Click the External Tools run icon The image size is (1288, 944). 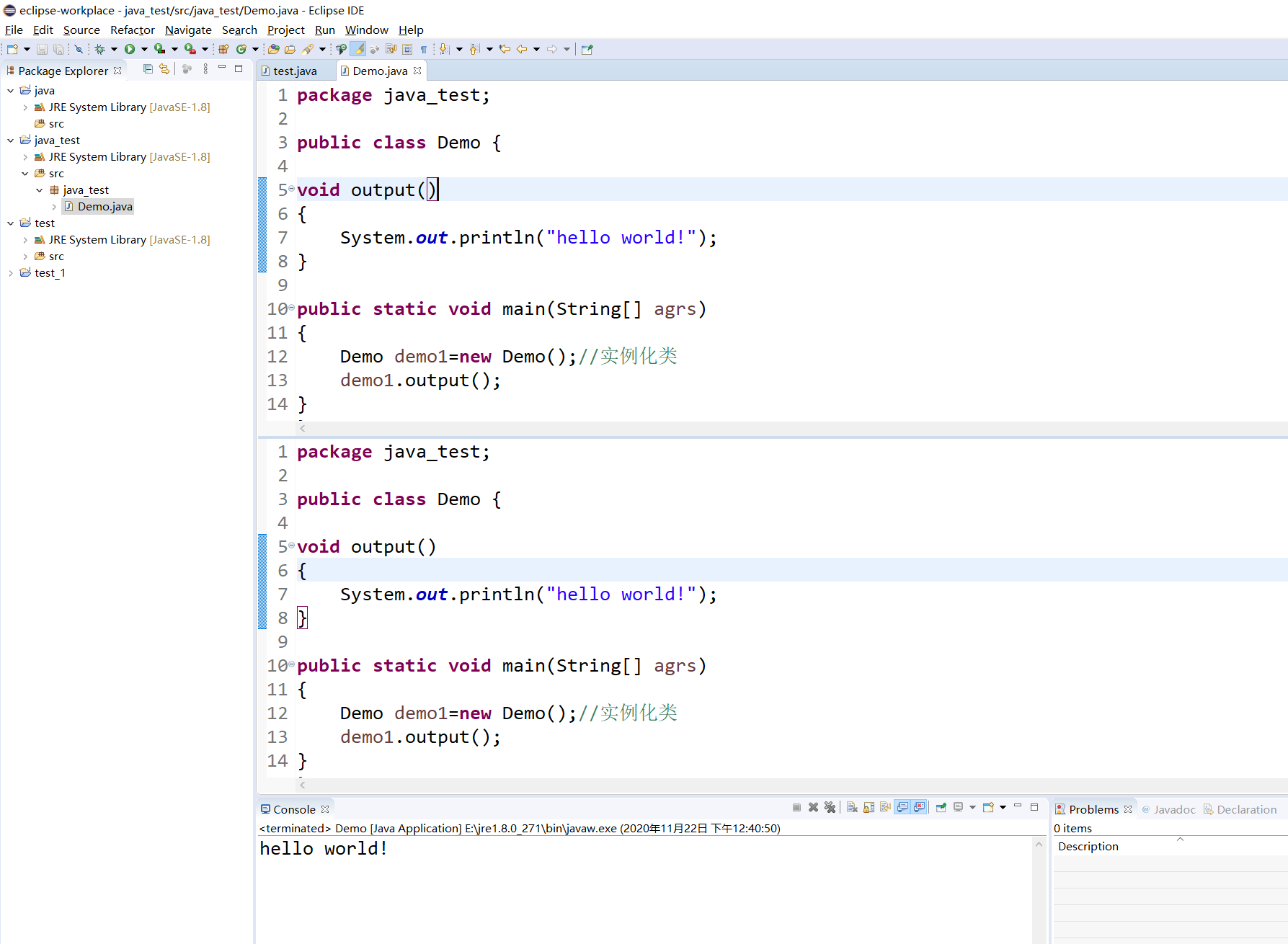pos(190,49)
